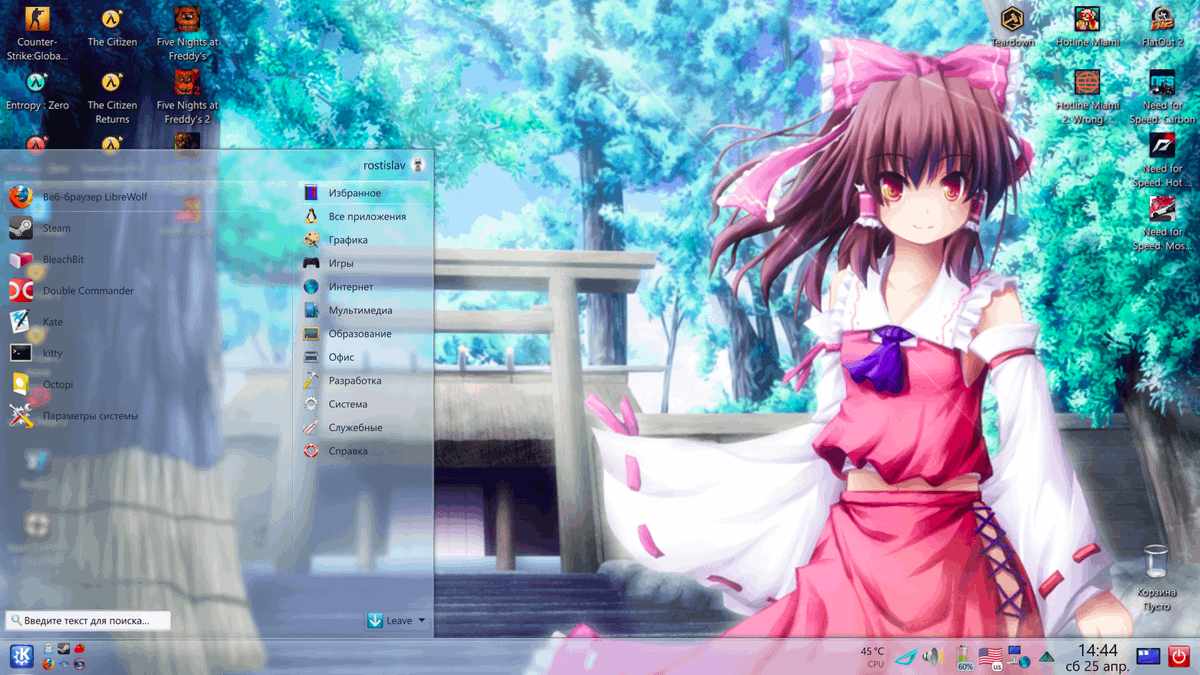Image resolution: width=1200 pixels, height=675 pixels.
Task: Switch the us keyboard layout in the tray
Action: 990,657
